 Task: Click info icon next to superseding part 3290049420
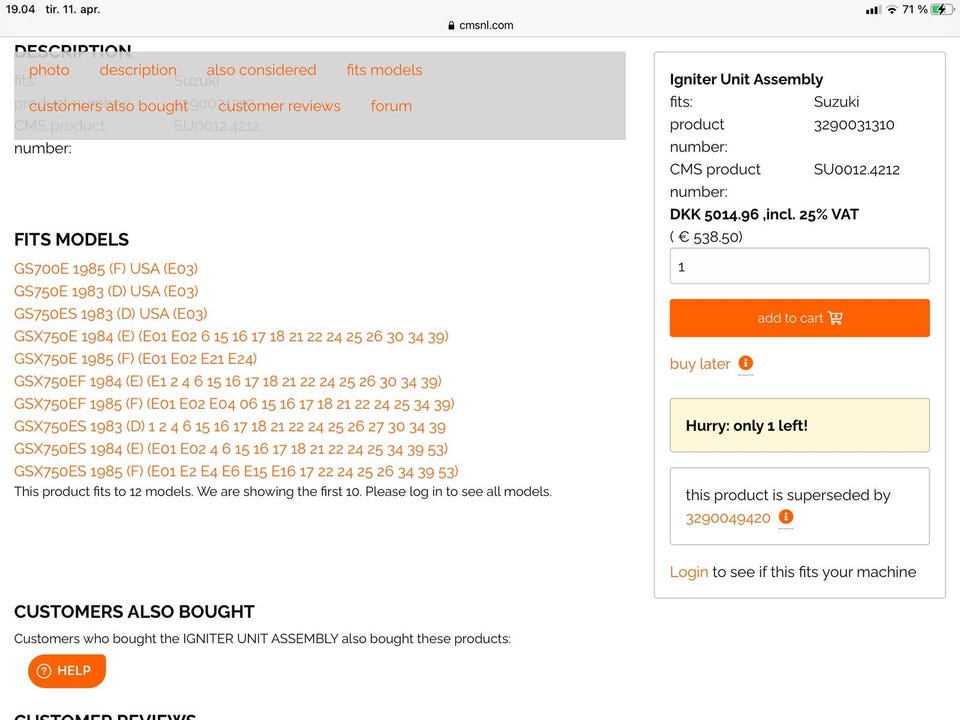pos(786,518)
